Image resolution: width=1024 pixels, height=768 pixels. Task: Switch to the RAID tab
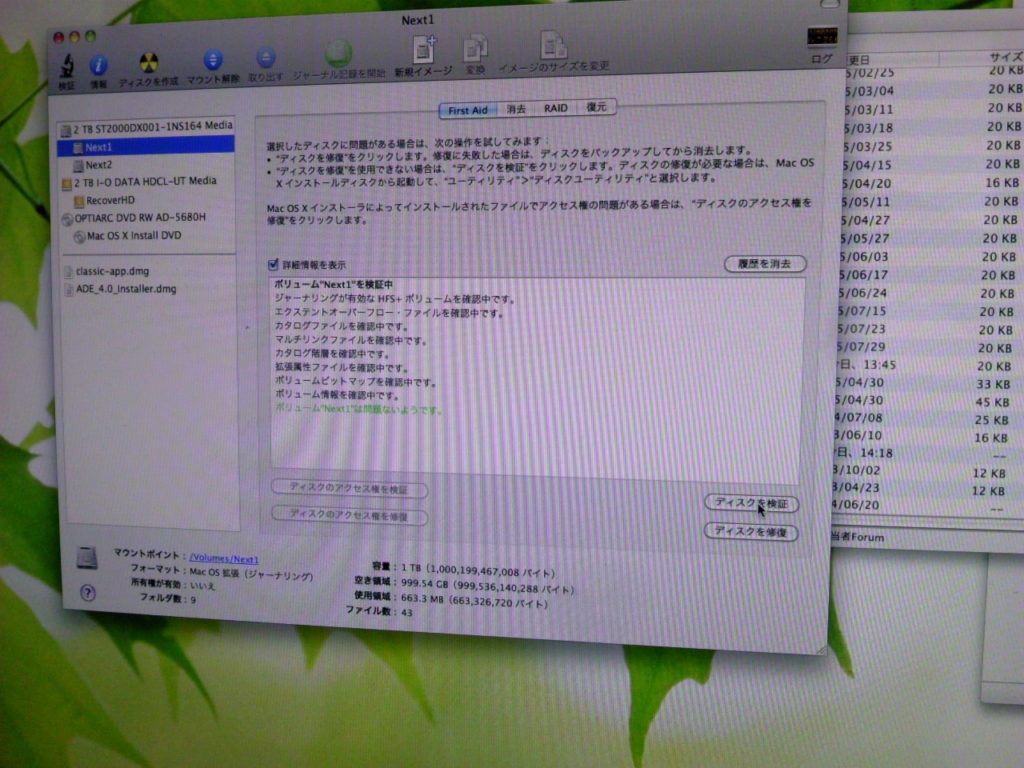coord(556,108)
